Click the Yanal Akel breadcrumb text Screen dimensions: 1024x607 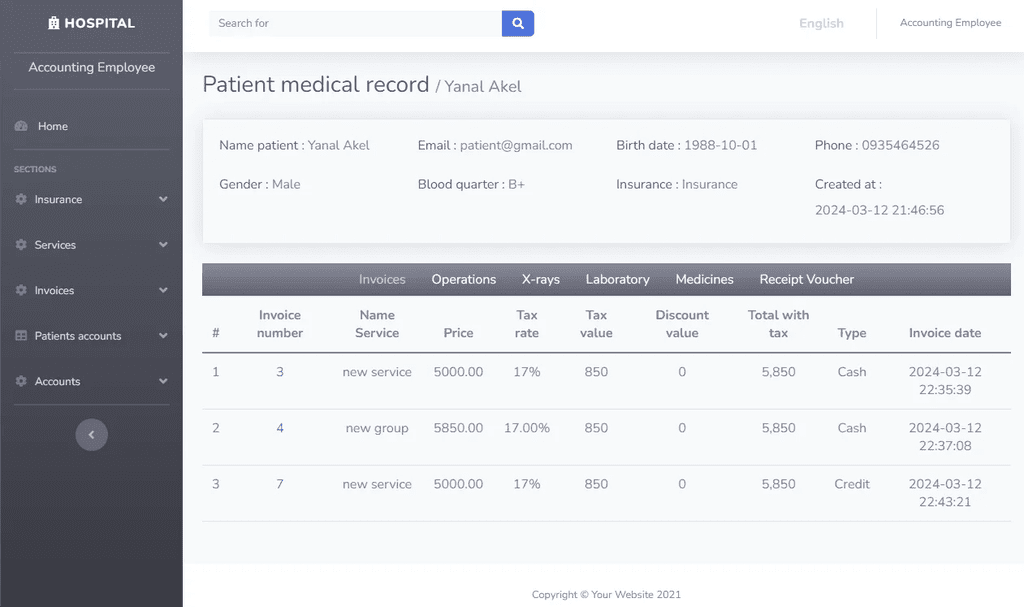tap(483, 87)
